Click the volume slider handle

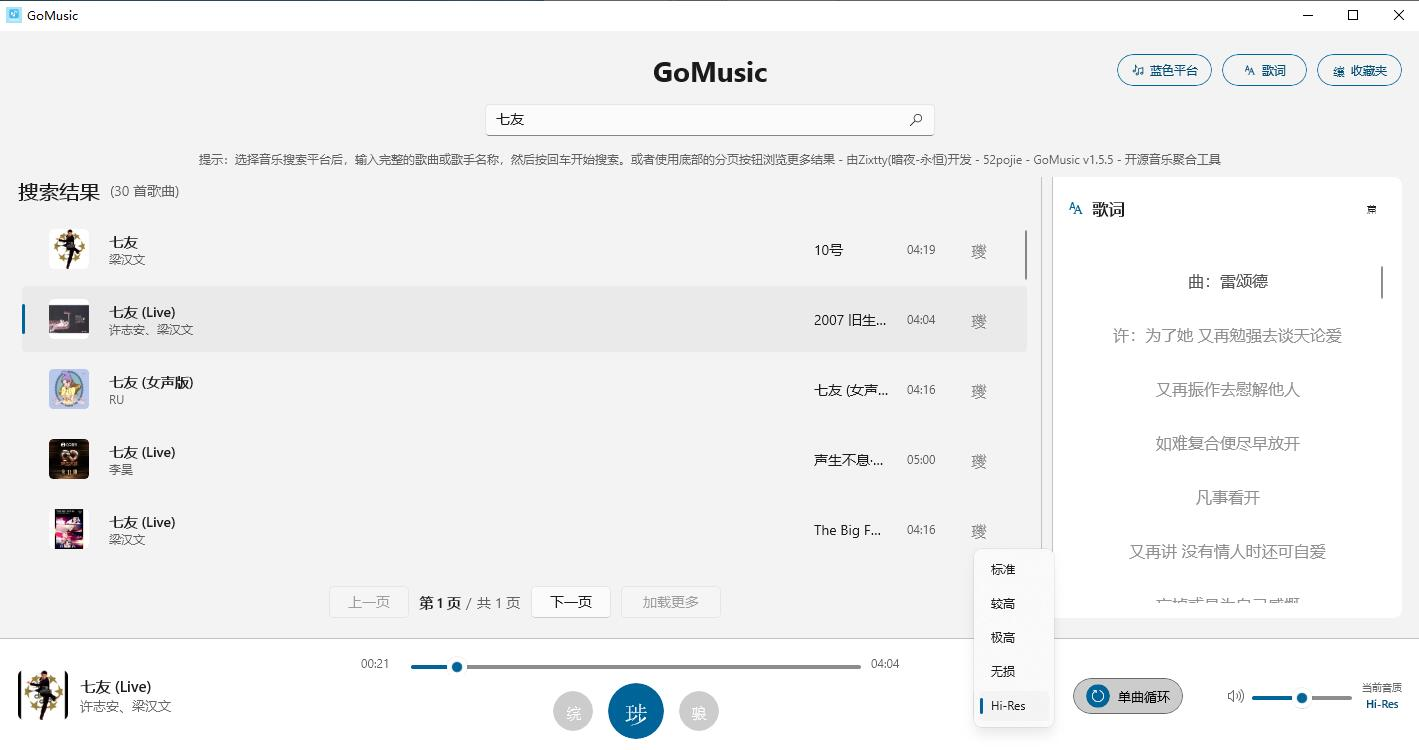(1302, 698)
